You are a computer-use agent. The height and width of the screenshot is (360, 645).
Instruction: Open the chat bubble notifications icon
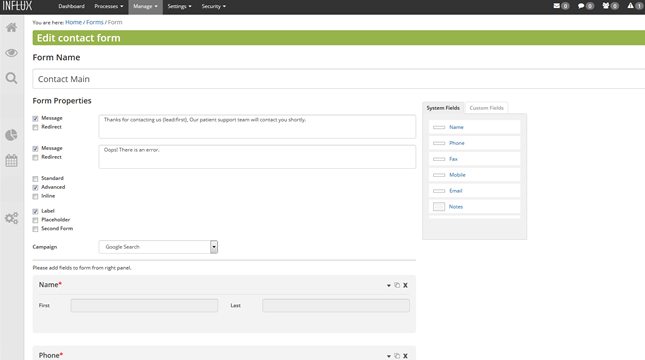click(x=581, y=6)
